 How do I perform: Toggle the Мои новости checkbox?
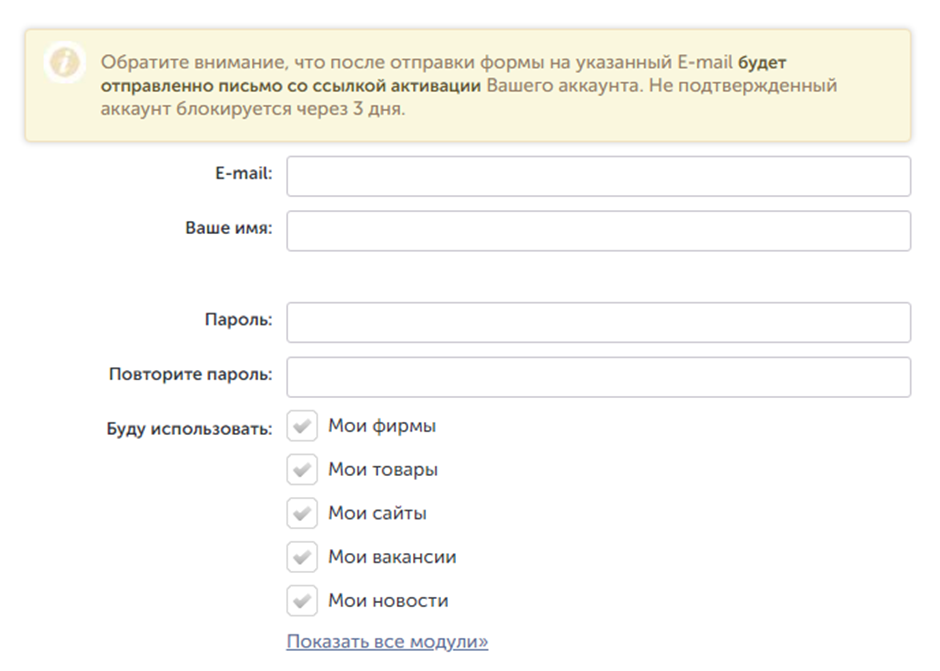click(x=302, y=601)
